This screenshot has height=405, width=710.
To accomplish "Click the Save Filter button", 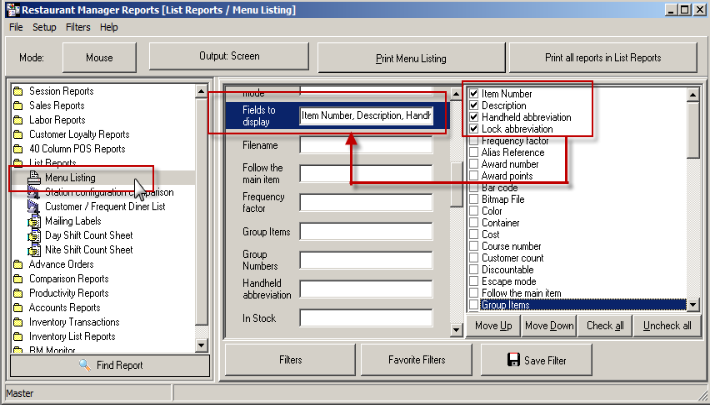I will [537, 360].
